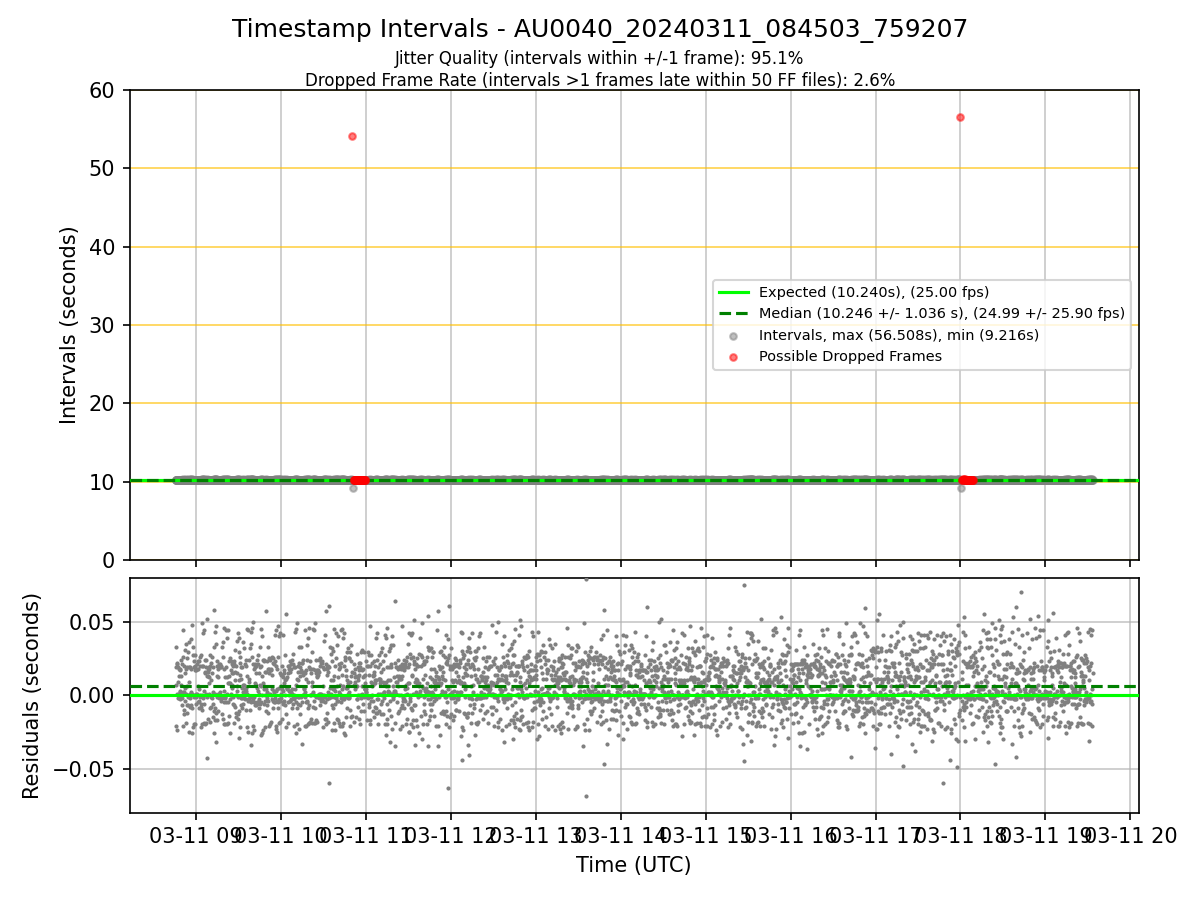1200x900 pixels.
Task: Click the x-axis tick label '03-11 09'
Action: point(196,837)
